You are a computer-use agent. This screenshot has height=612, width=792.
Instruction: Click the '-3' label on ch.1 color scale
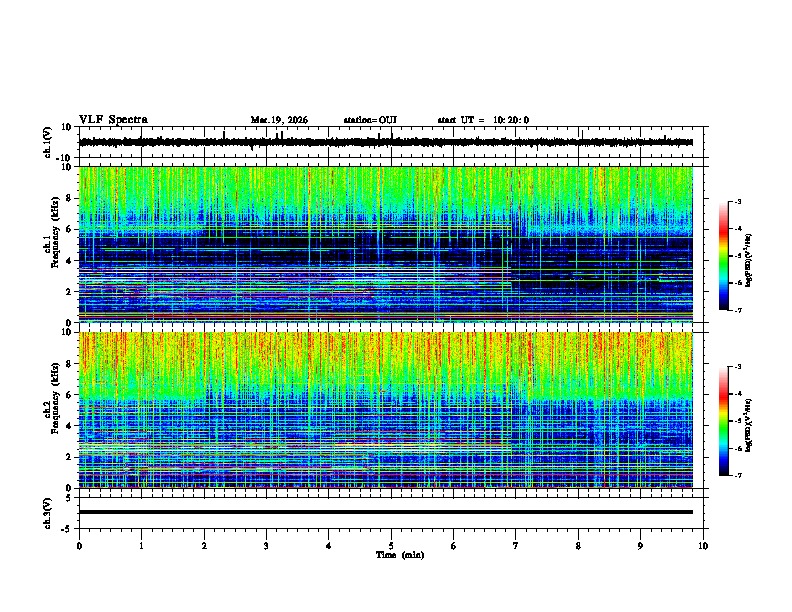pyautogui.click(x=737, y=201)
